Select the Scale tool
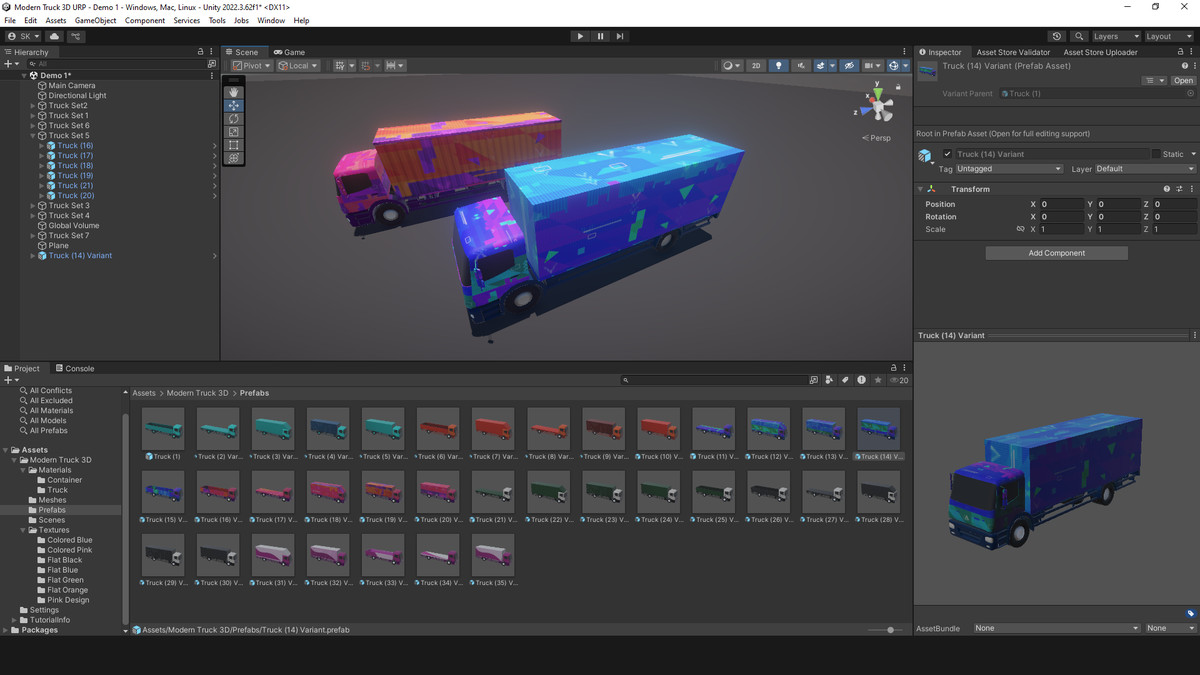 click(x=233, y=131)
